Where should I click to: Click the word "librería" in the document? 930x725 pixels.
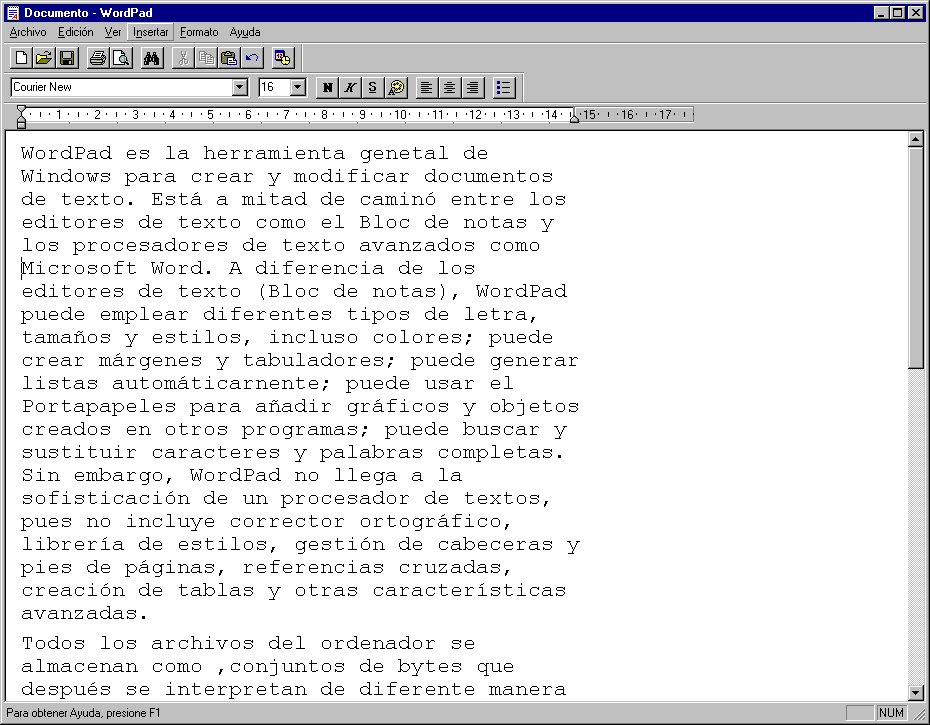click(x=73, y=544)
